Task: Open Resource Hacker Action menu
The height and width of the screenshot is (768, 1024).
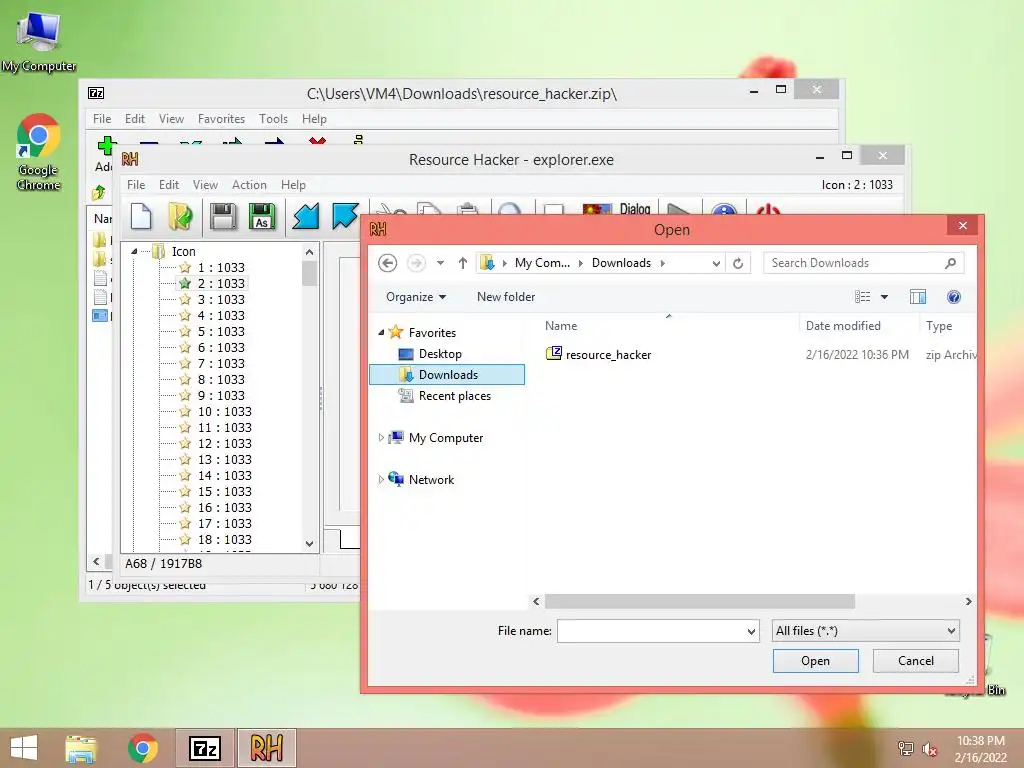Action: pyautogui.click(x=249, y=185)
